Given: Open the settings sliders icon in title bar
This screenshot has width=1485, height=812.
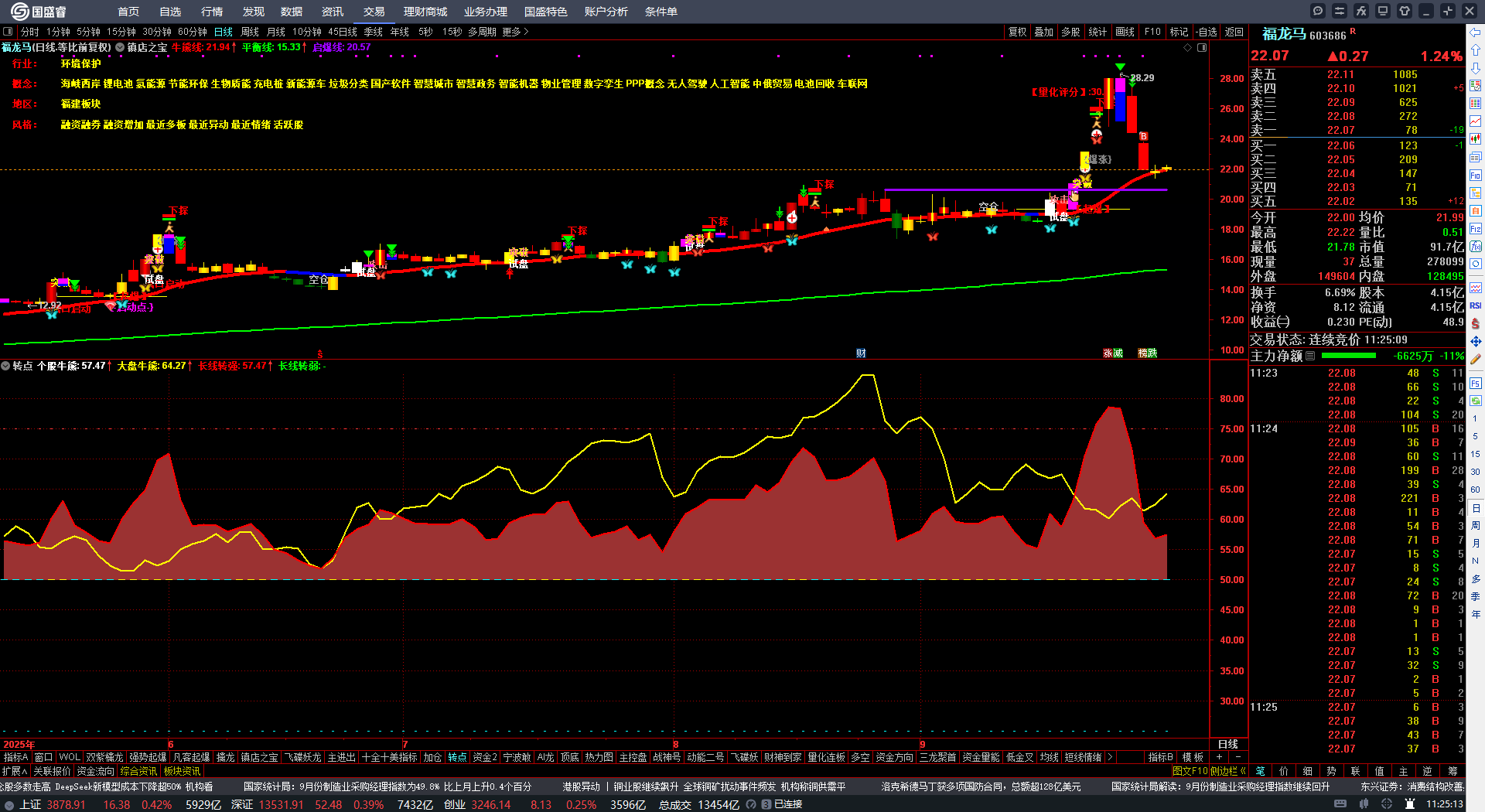Looking at the screenshot, I should click(1340, 11).
